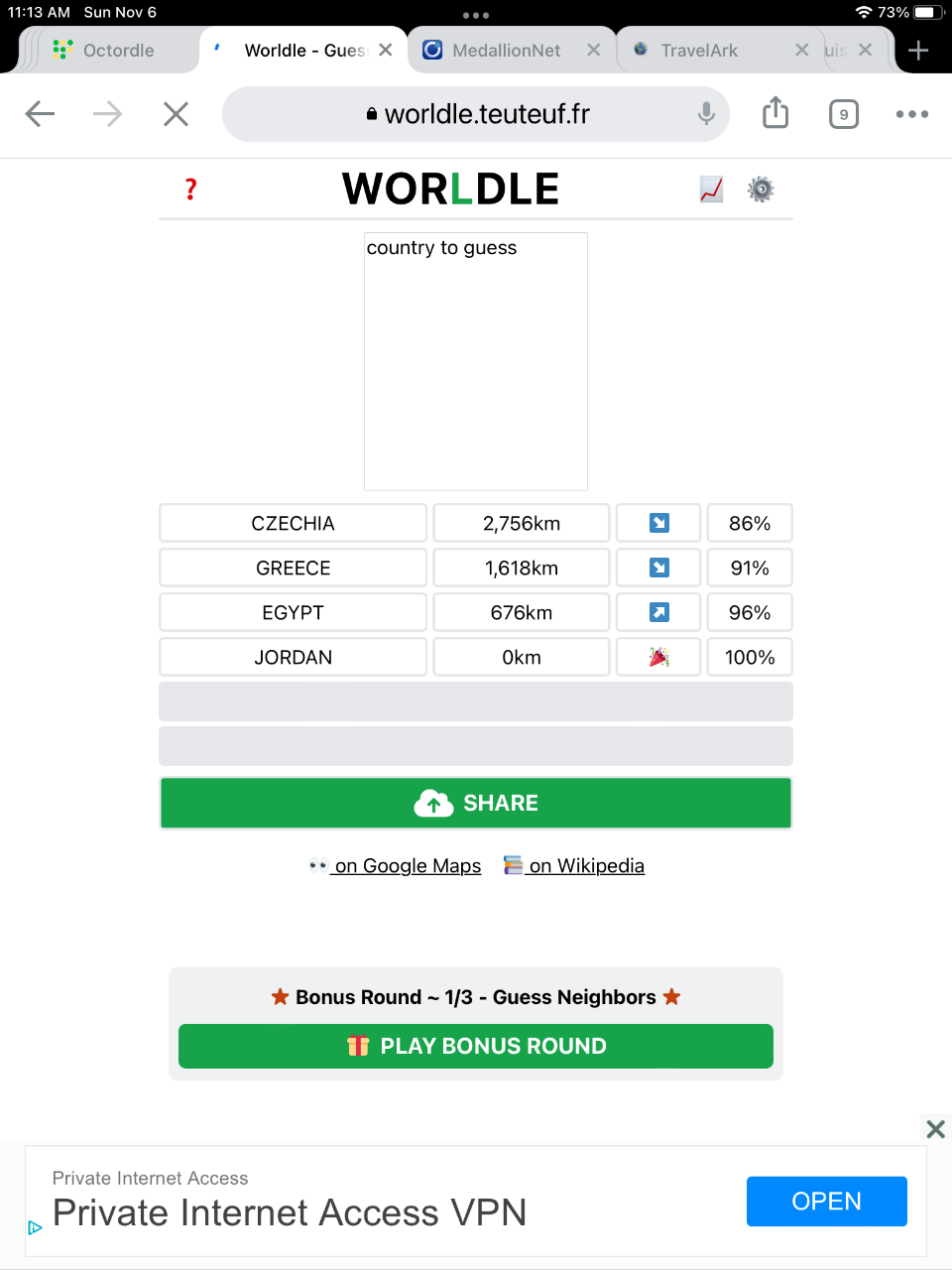Click the green SHARE button
952x1270 pixels.
476,803
